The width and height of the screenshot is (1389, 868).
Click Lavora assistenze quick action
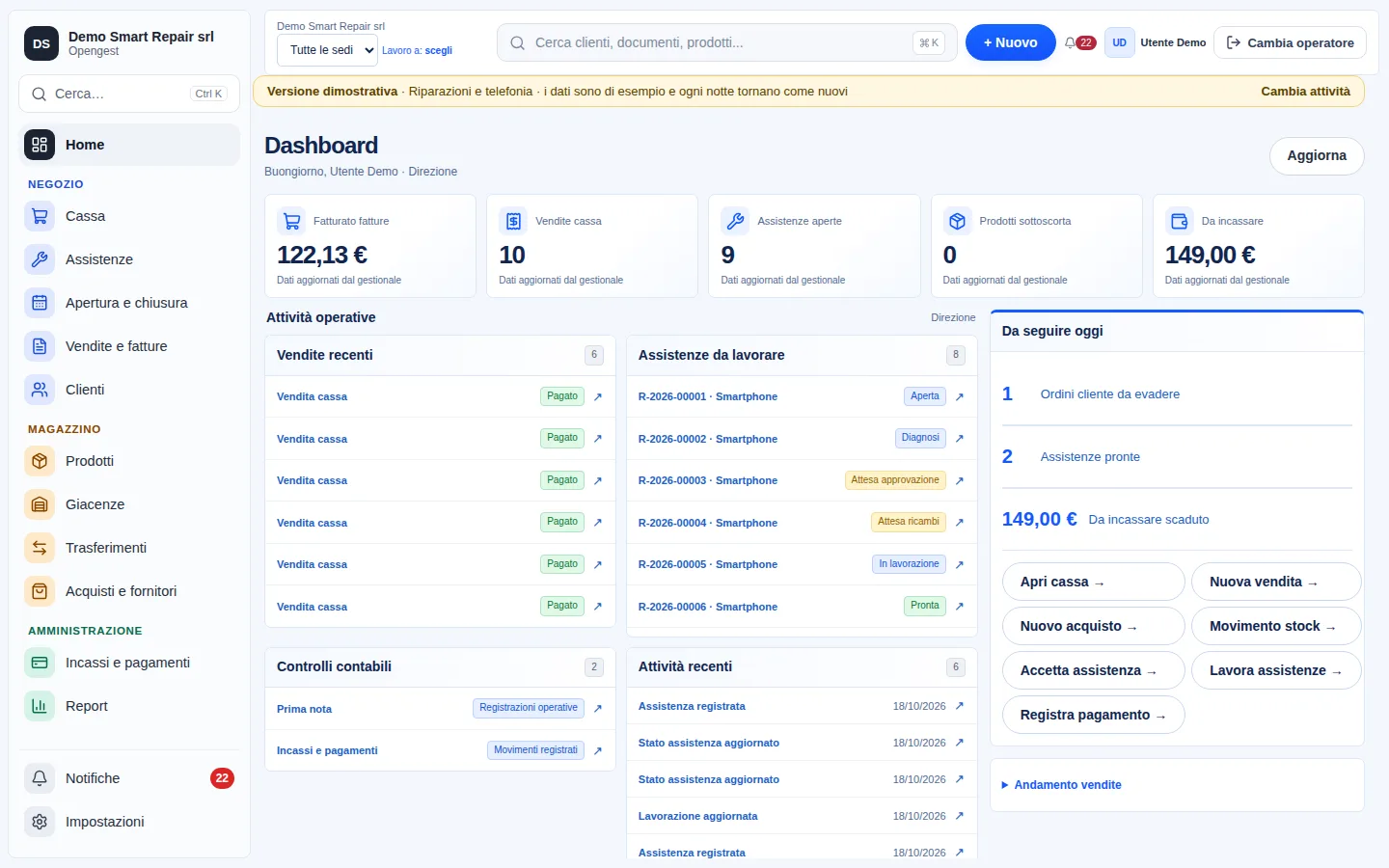(1276, 670)
